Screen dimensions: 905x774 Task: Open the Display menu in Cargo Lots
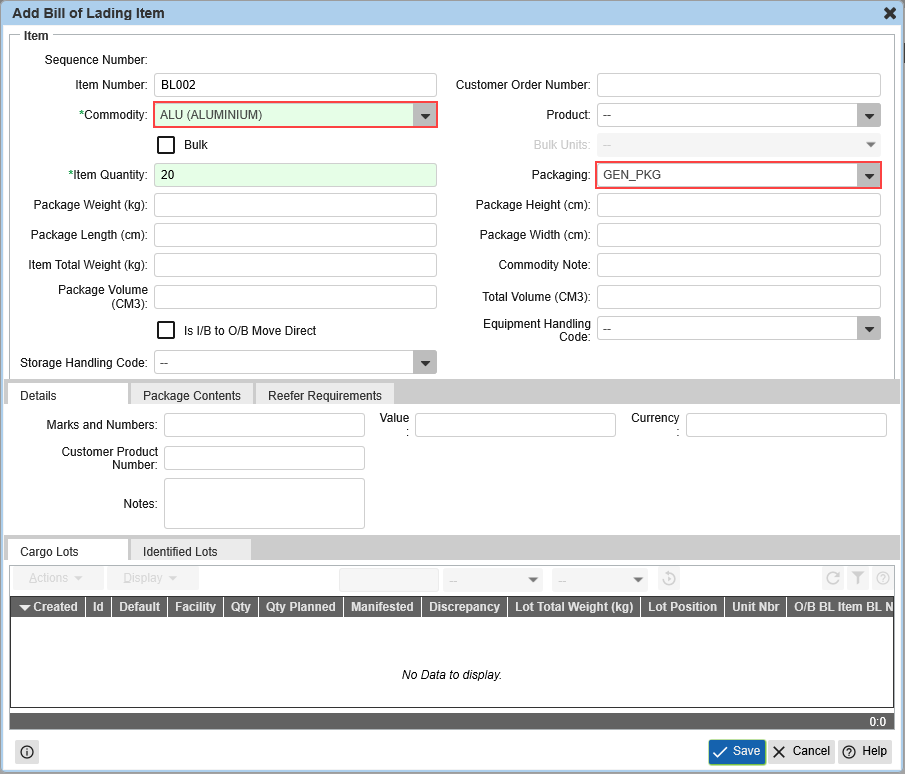pos(152,578)
